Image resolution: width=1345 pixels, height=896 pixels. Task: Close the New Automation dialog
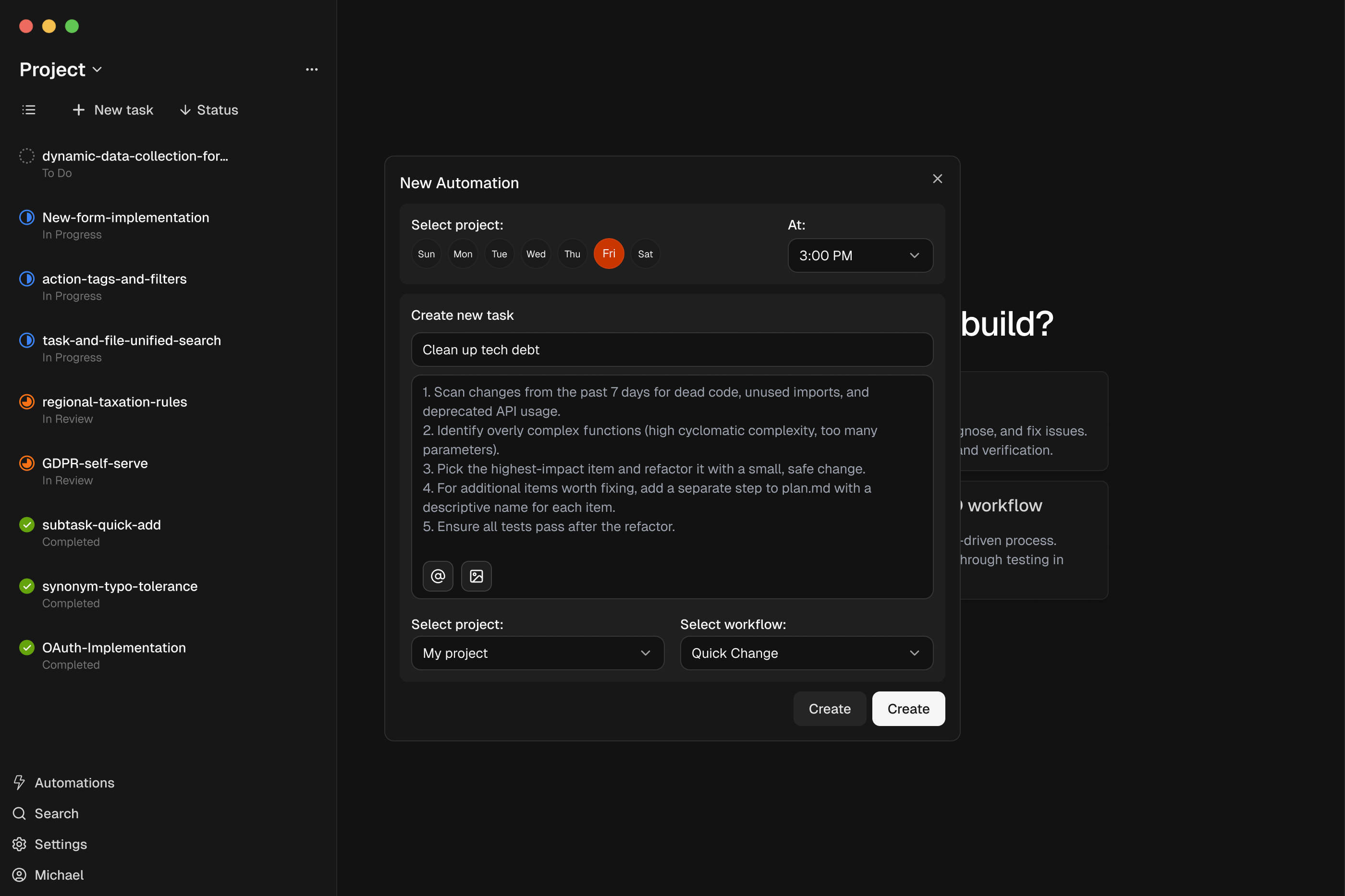tap(938, 179)
